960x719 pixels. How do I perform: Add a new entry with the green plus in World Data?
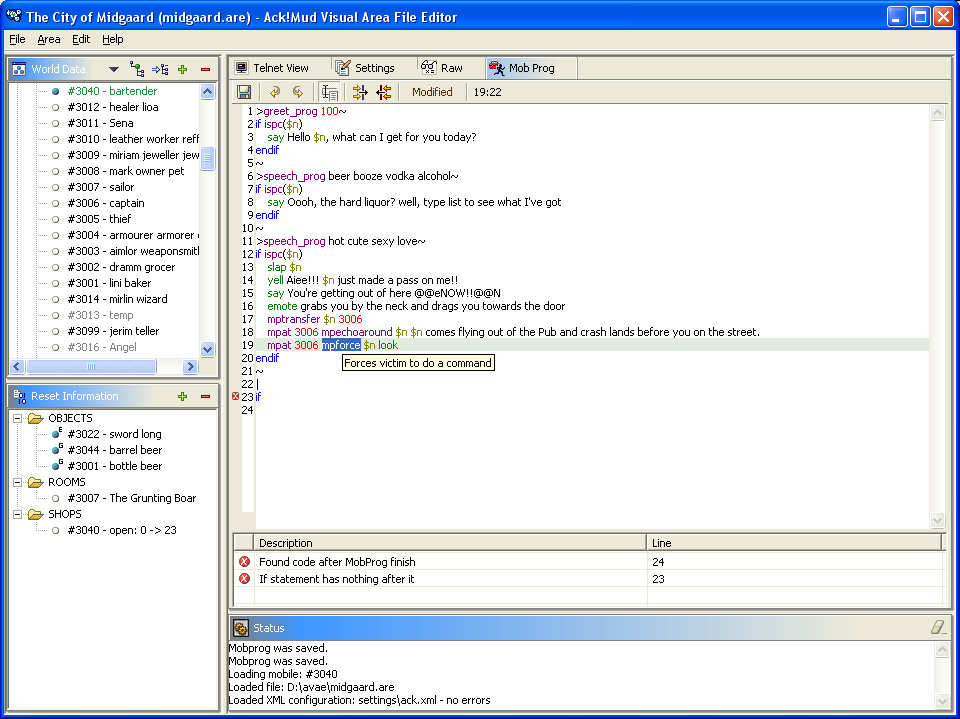point(182,69)
